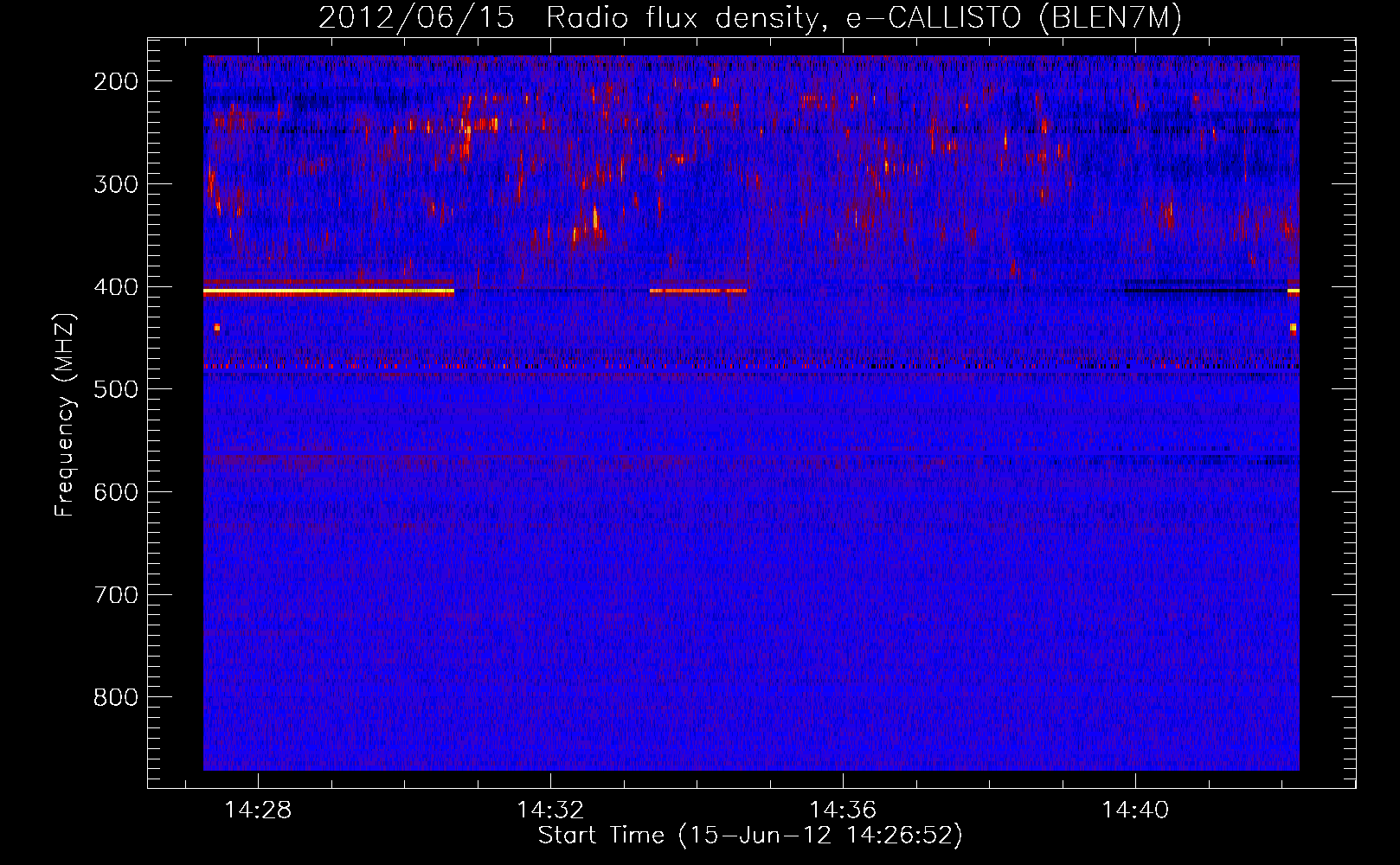Click the bright burst near 14:32 at 350 MHz

click(590, 225)
